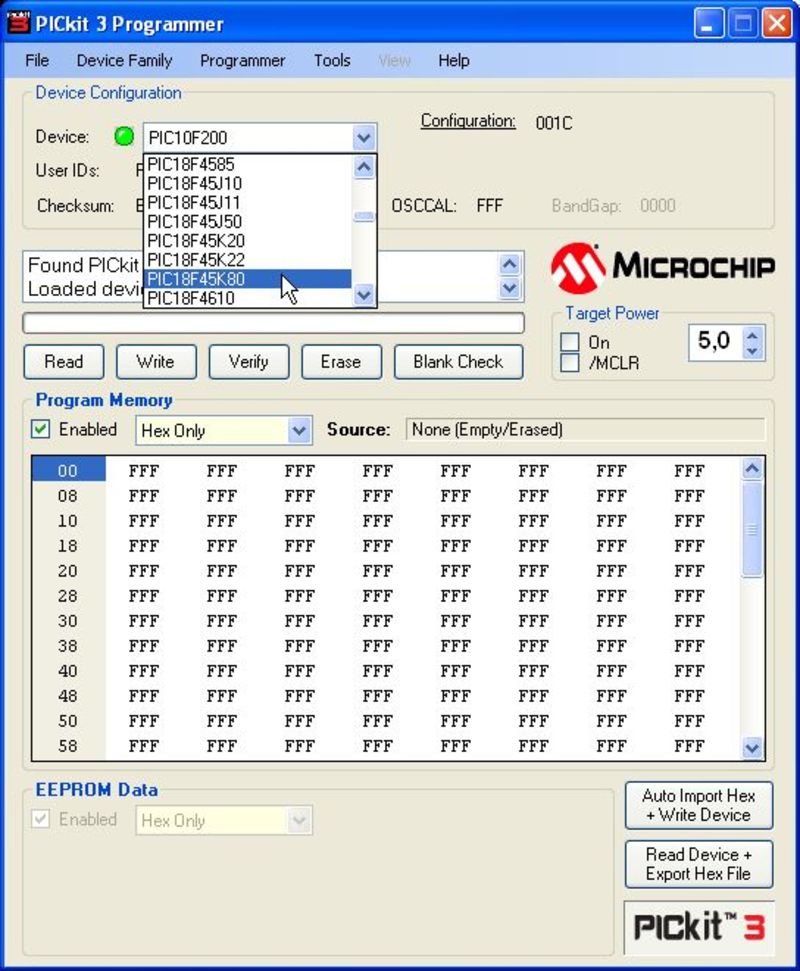Click the scroll-up arrow in device list

[364, 167]
